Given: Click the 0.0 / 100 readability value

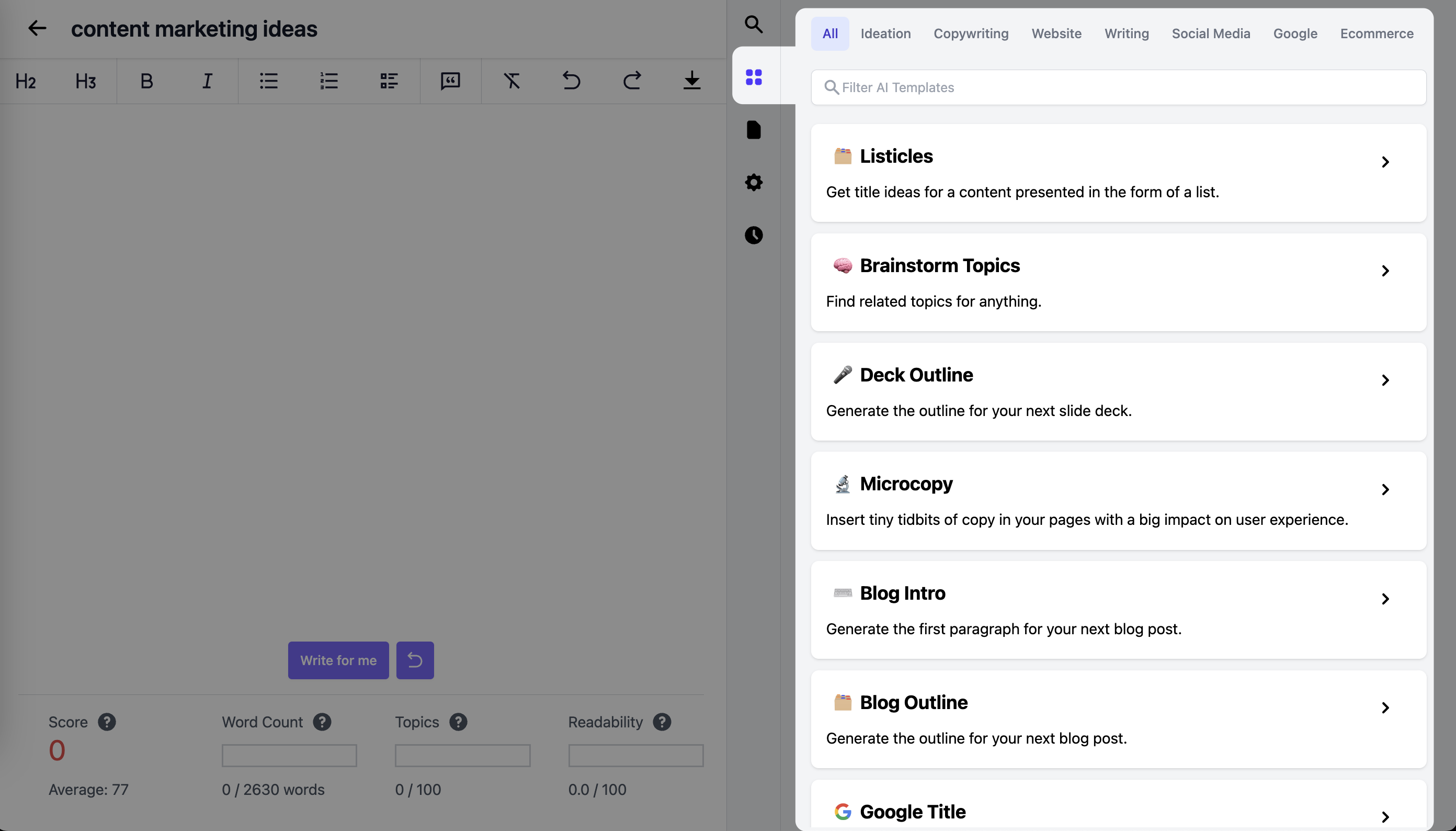Looking at the screenshot, I should point(597,789).
